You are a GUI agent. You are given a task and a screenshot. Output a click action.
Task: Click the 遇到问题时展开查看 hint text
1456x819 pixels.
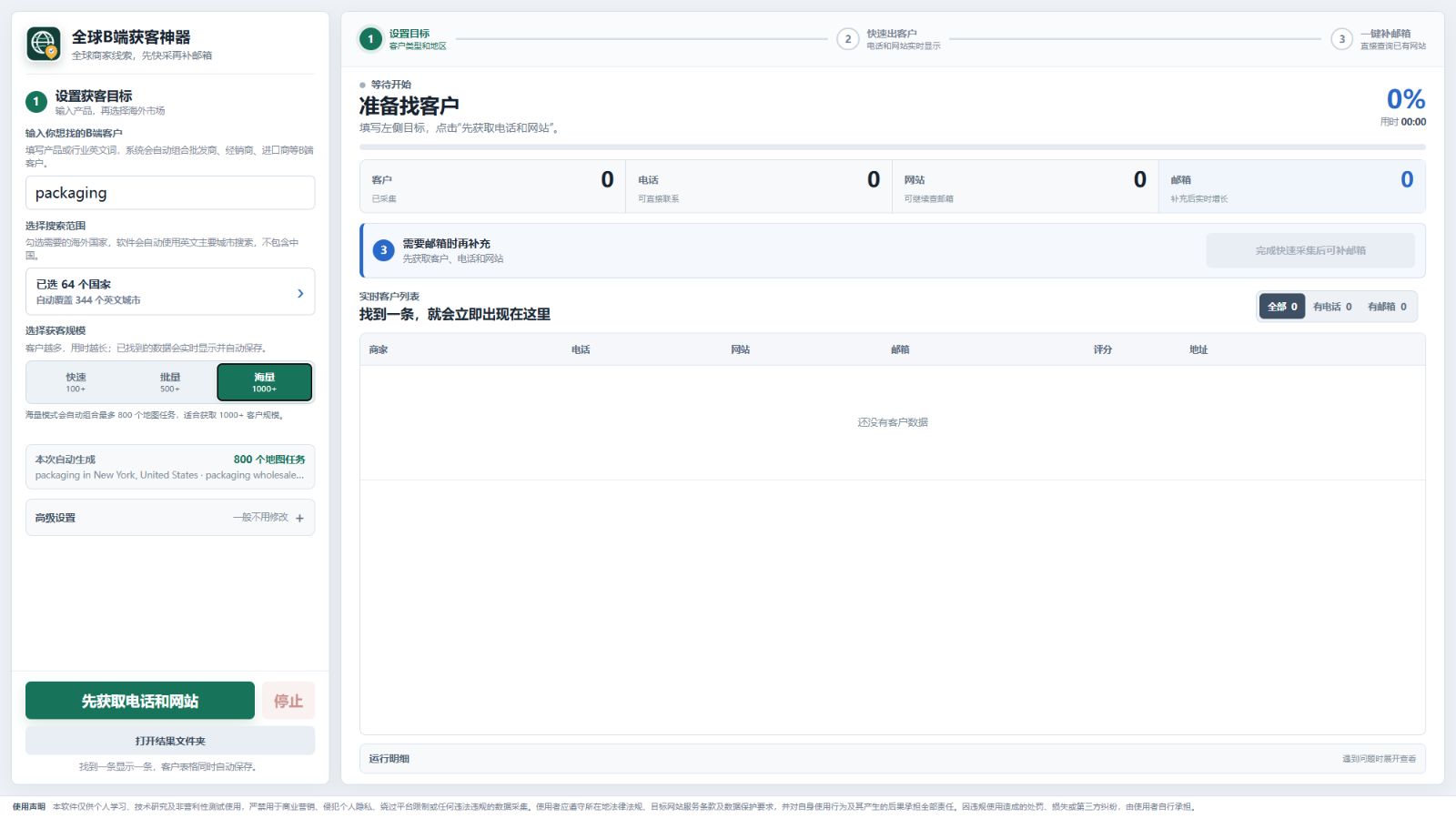click(x=1379, y=759)
